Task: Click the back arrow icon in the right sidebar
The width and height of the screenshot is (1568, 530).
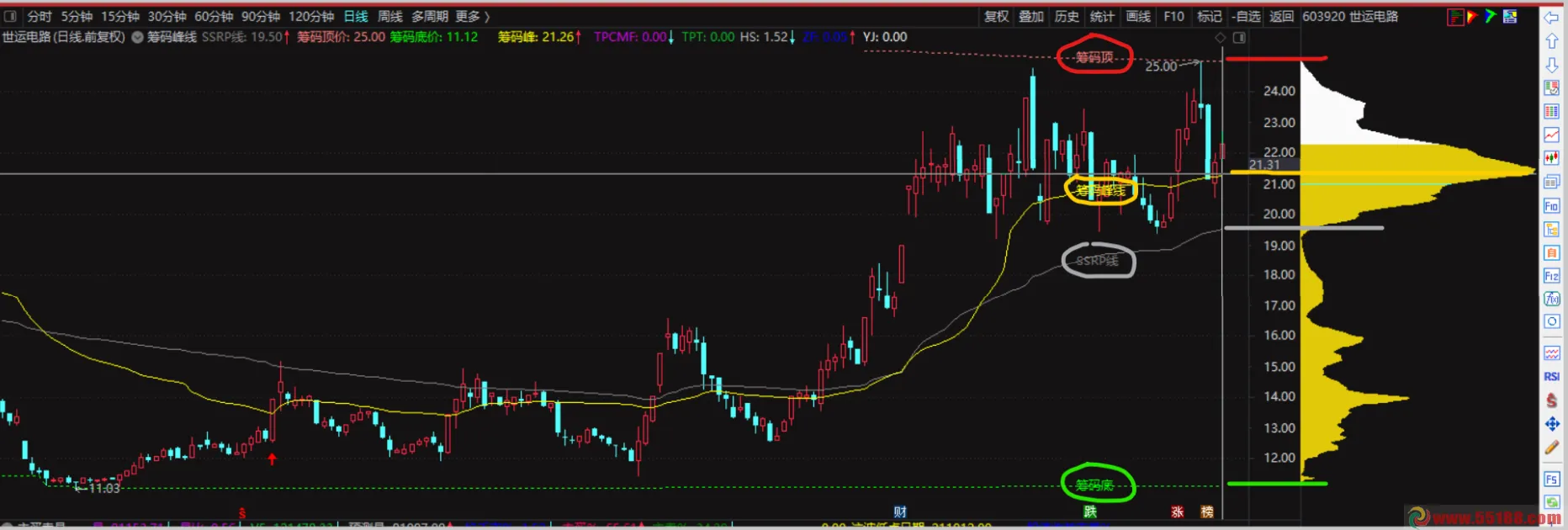Action: click(1552, 17)
